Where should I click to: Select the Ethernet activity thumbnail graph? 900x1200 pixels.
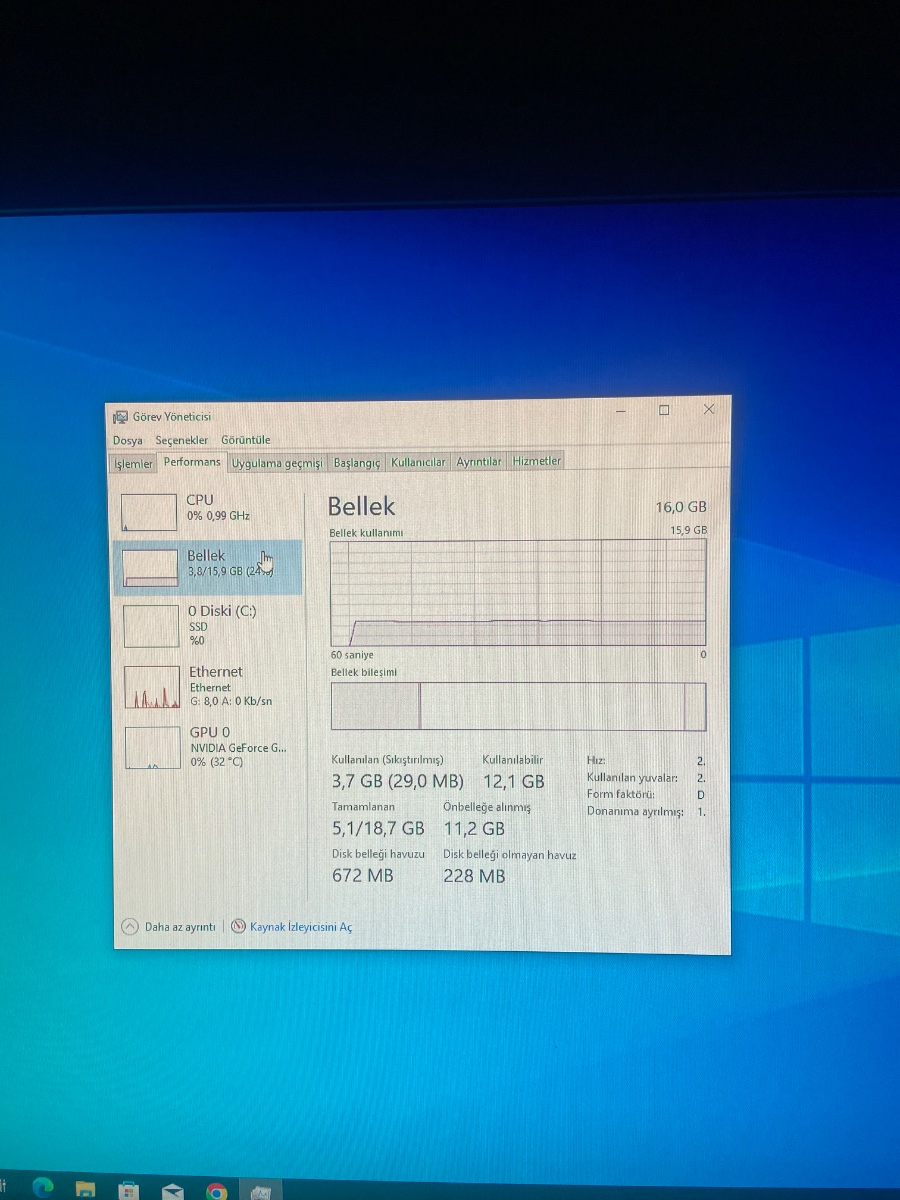tap(151, 686)
